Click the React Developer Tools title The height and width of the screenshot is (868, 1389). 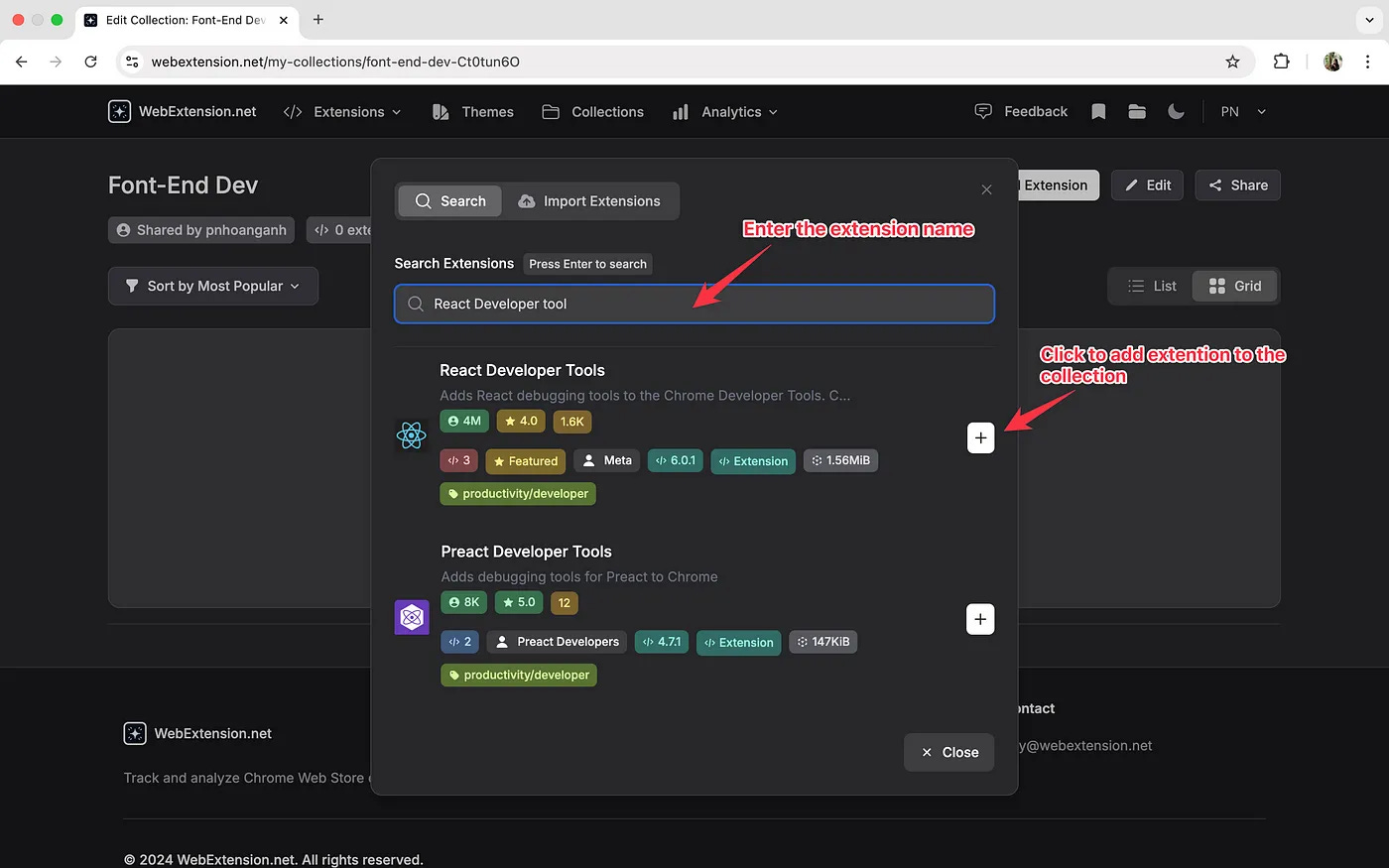pyautogui.click(x=522, y=370)
